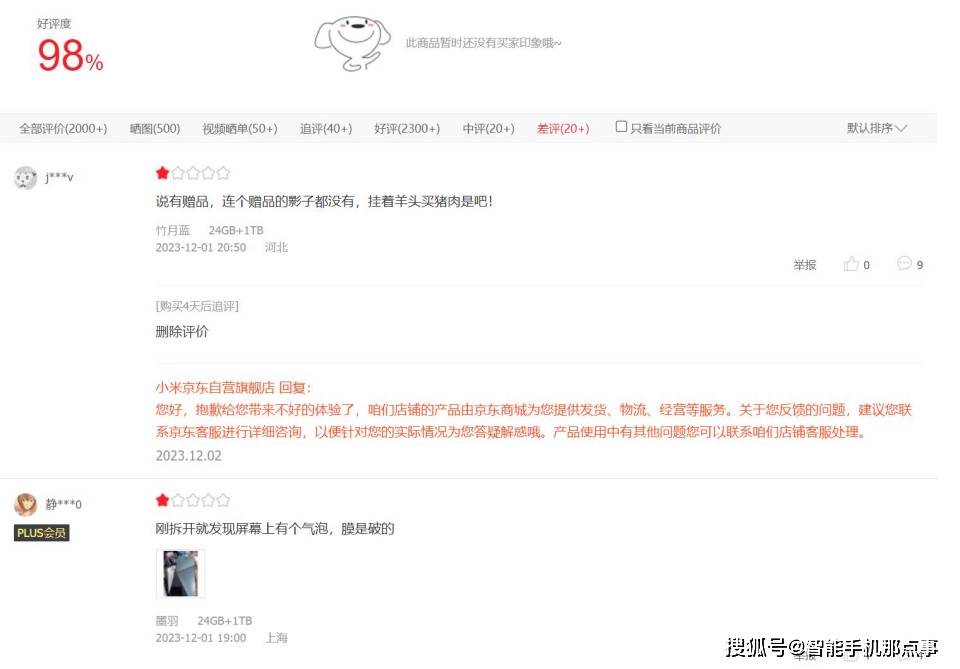Click the red star on 静***0's review

pyautogui.click(x=162, y=500)
